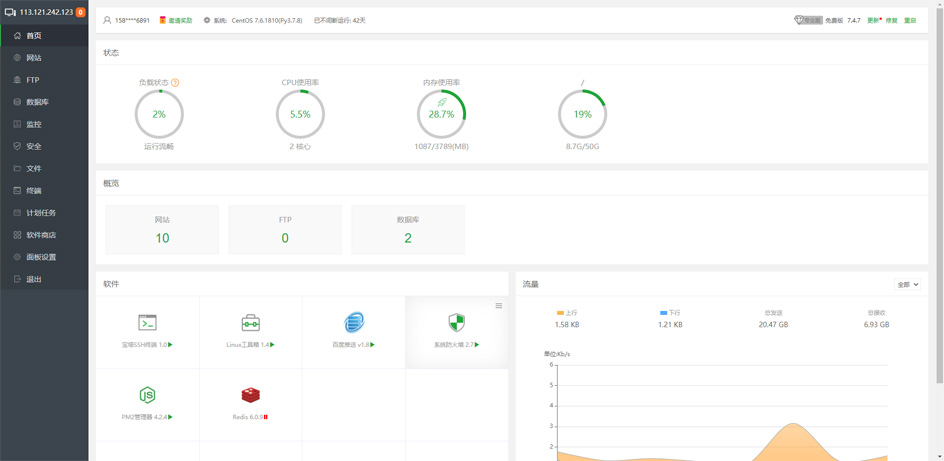
Task: Click the 更新 update link
Action: tap(874, 20)
